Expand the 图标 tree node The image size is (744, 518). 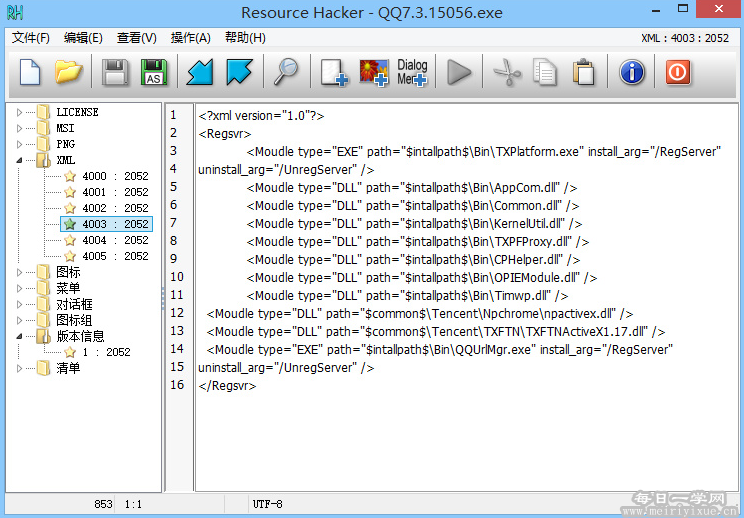pos(19,272)
